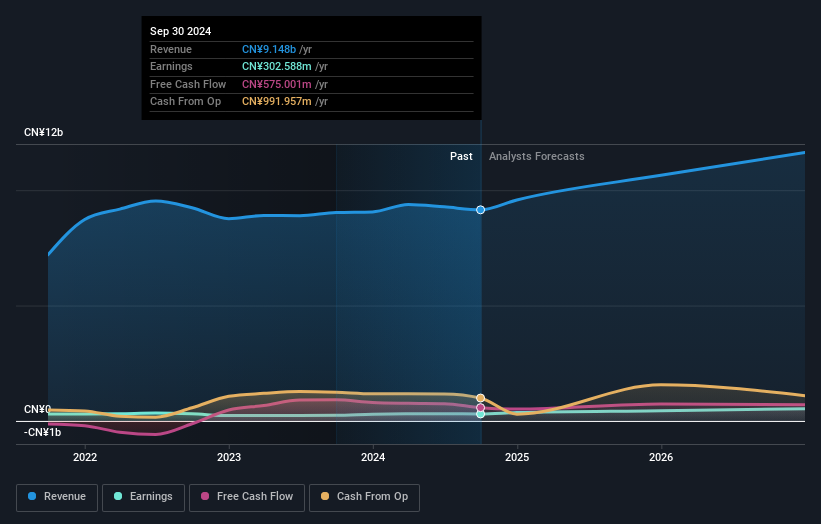Click the CN¥0 y-axis label
Image resolution: width=821 pixels, height=524 pixels.
click(37, 409)
